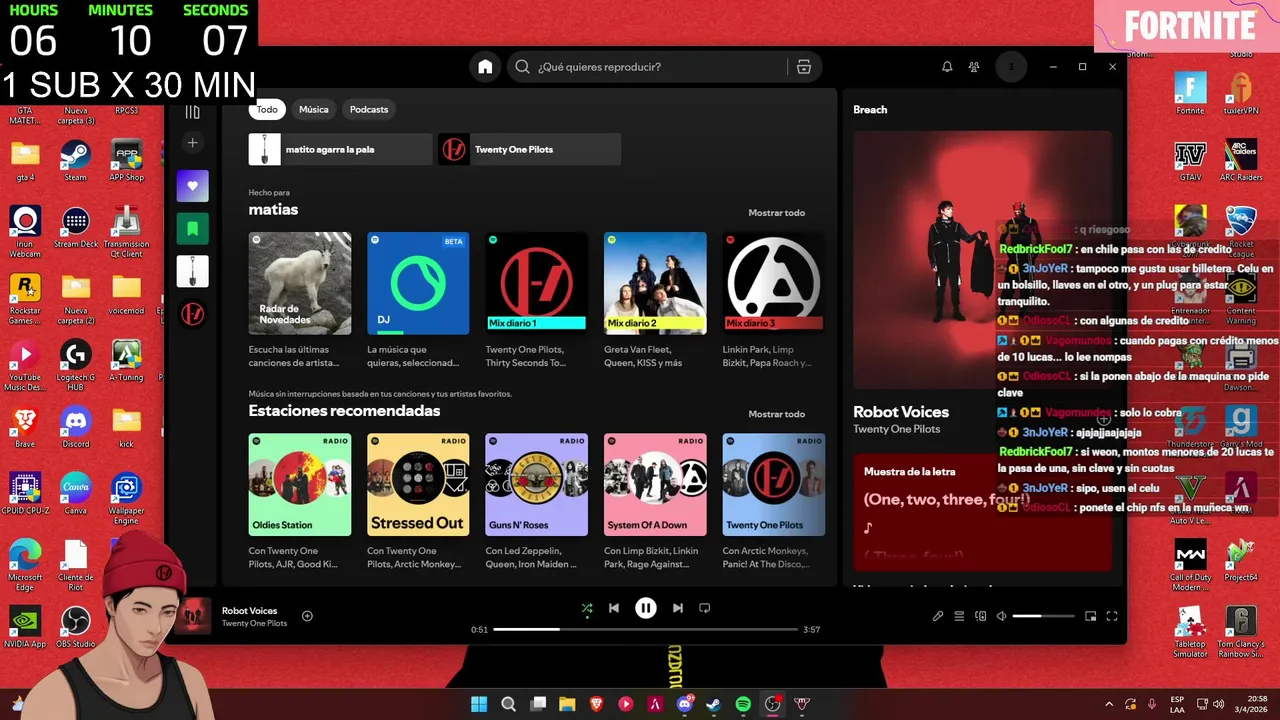Open Steam desktop shortcut
The height and width of the screenshot is (720, 1280).
(x=75, y=161)
